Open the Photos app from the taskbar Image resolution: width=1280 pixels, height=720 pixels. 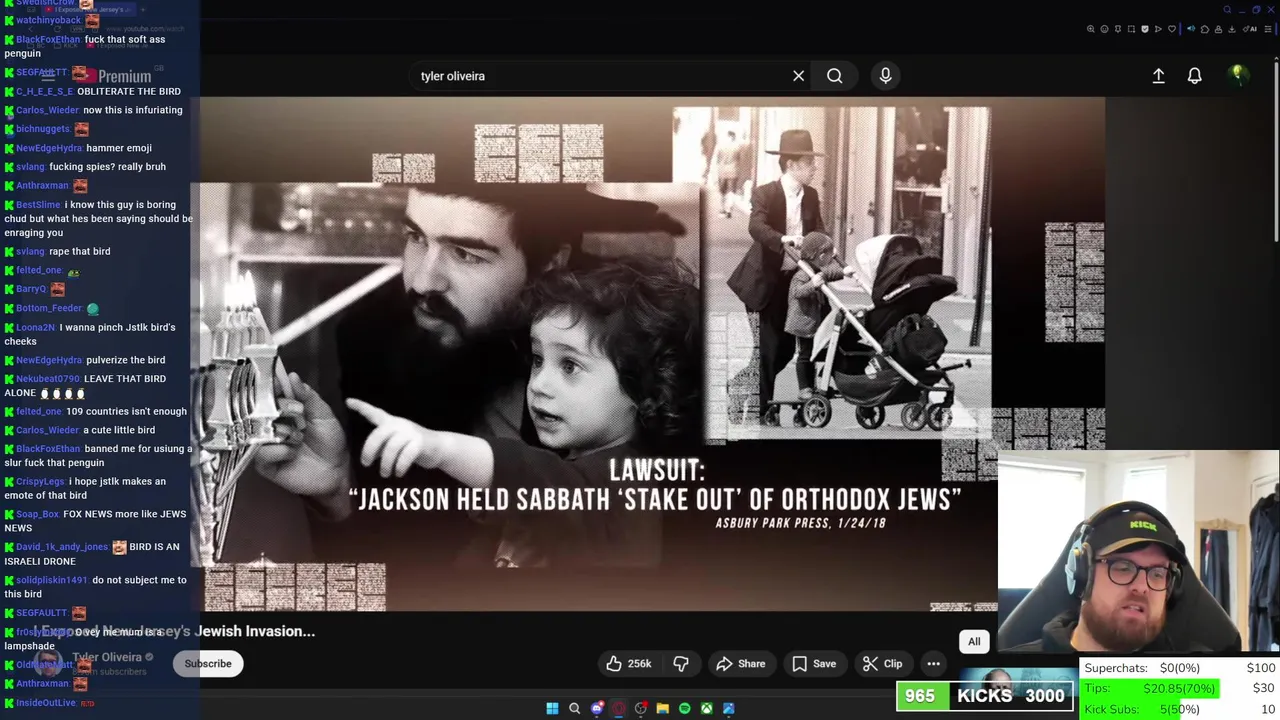point(729,708)
